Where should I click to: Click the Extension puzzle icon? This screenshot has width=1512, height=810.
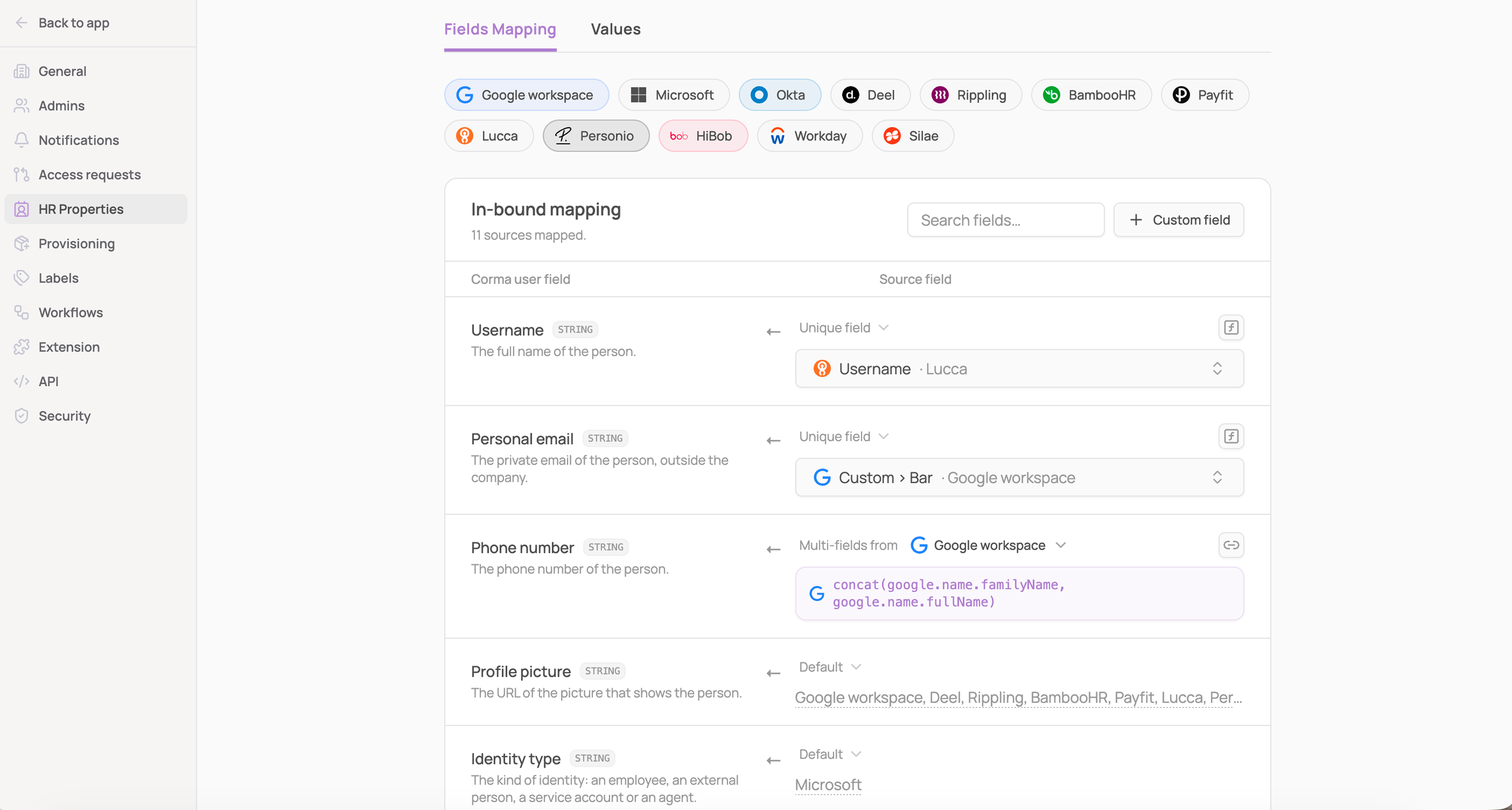coord(22,347)
